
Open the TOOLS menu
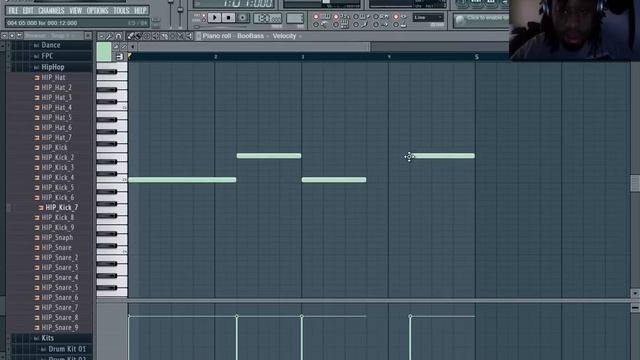point(121,10)
